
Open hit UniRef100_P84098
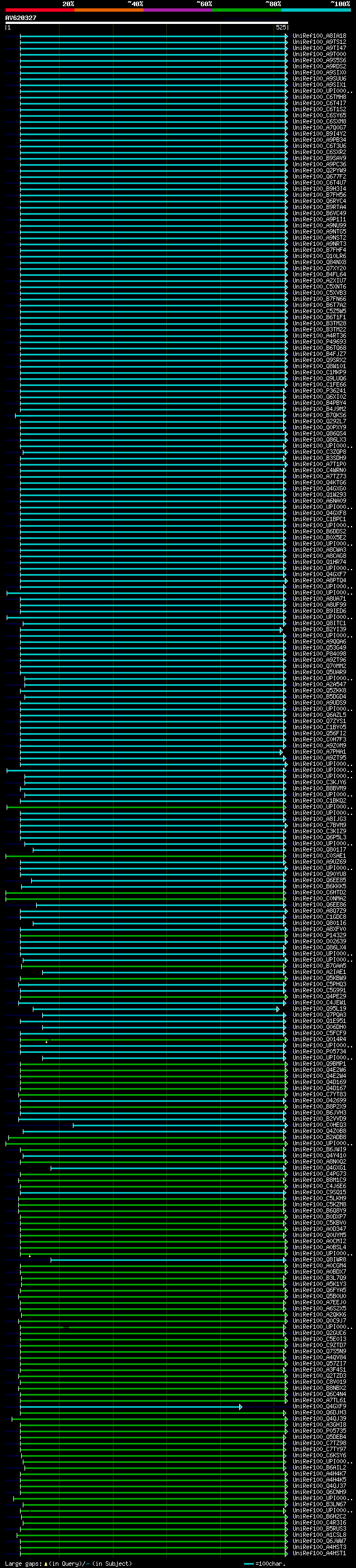(x=319, y=654)
